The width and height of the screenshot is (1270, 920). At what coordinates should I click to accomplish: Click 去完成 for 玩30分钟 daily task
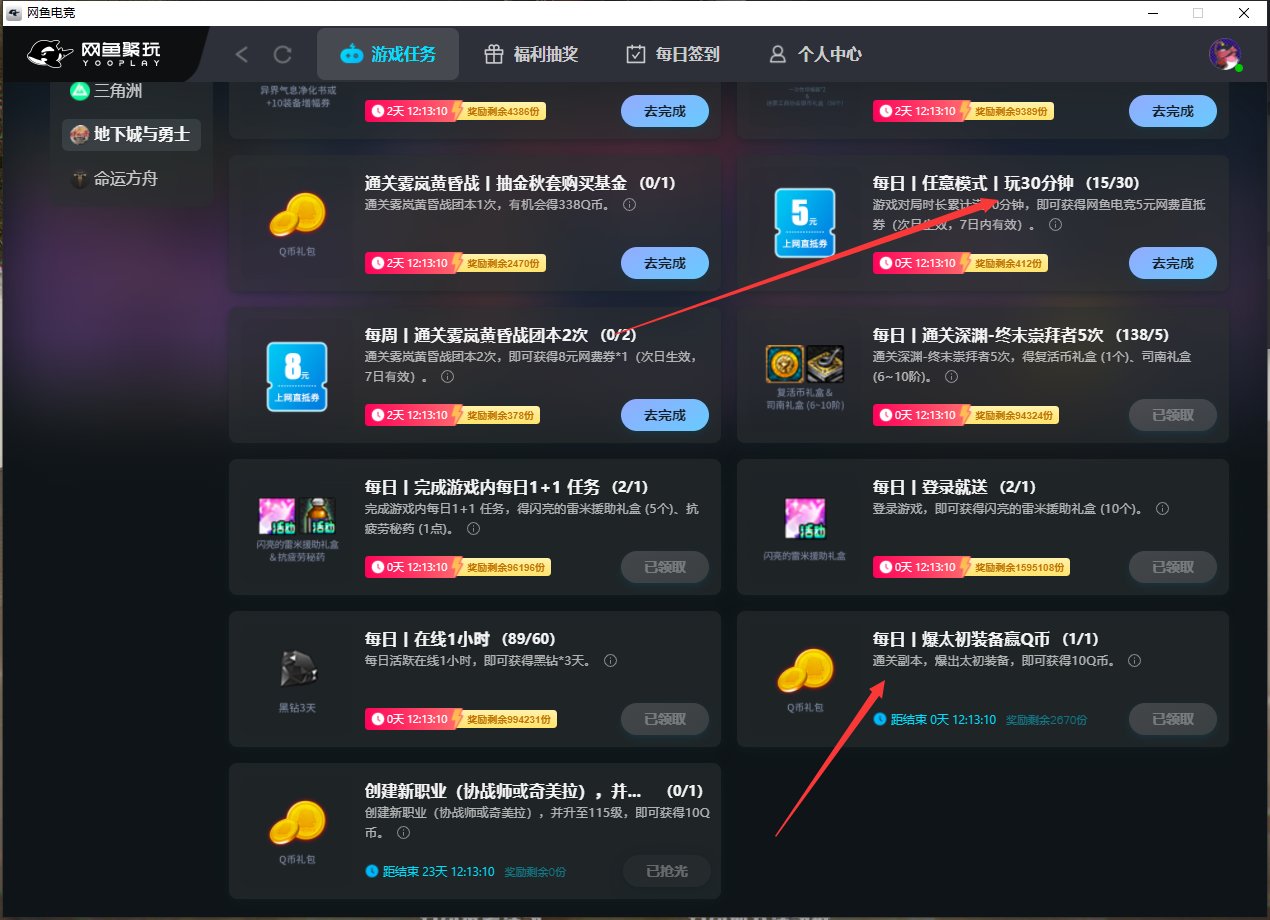click(x=1172, y=263)
